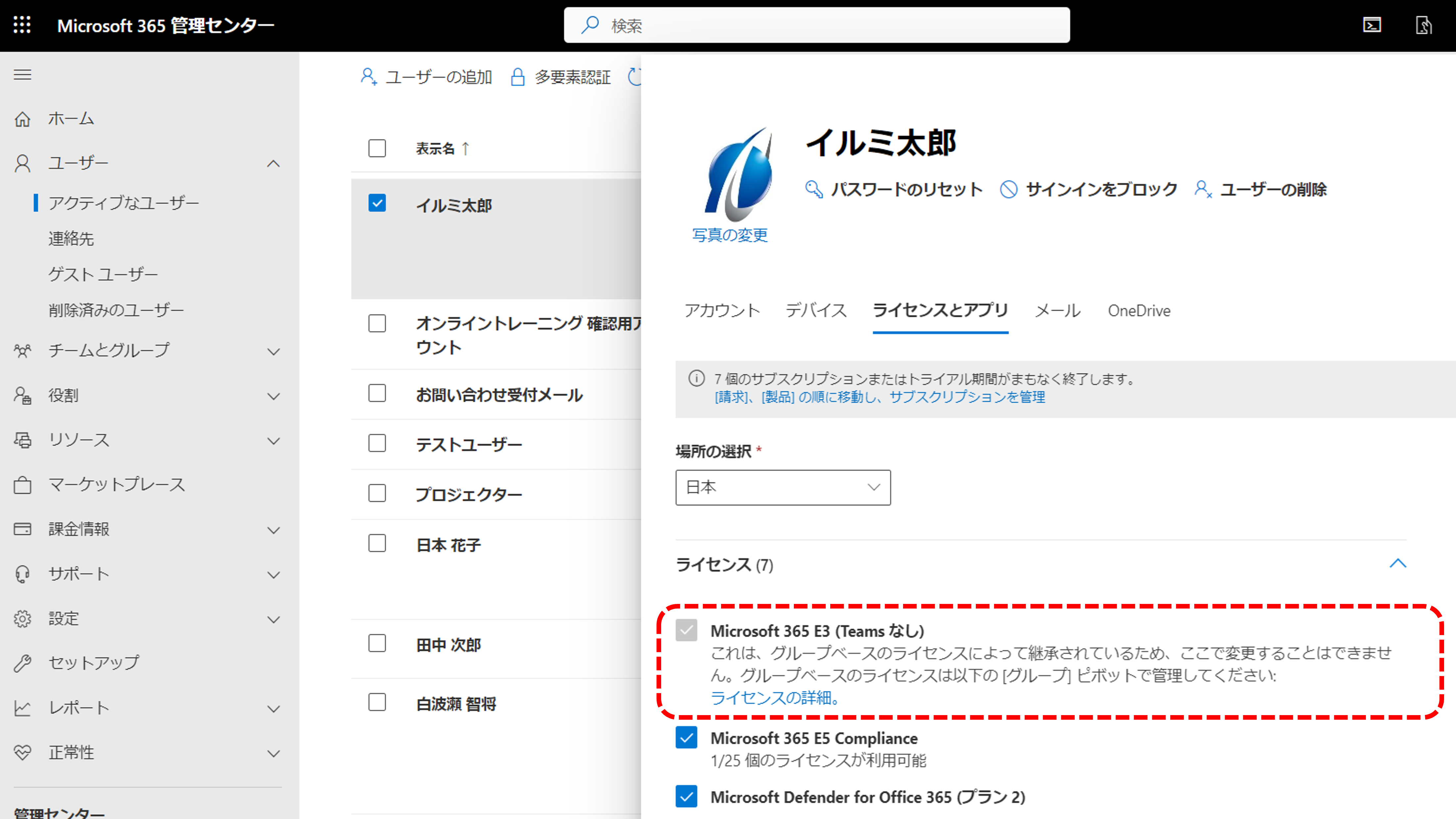Image resolution: width=1456 pixels, height=819 pixels.
Task: Click the Home house icon in sidebar
Action: [x=23, y=119]
